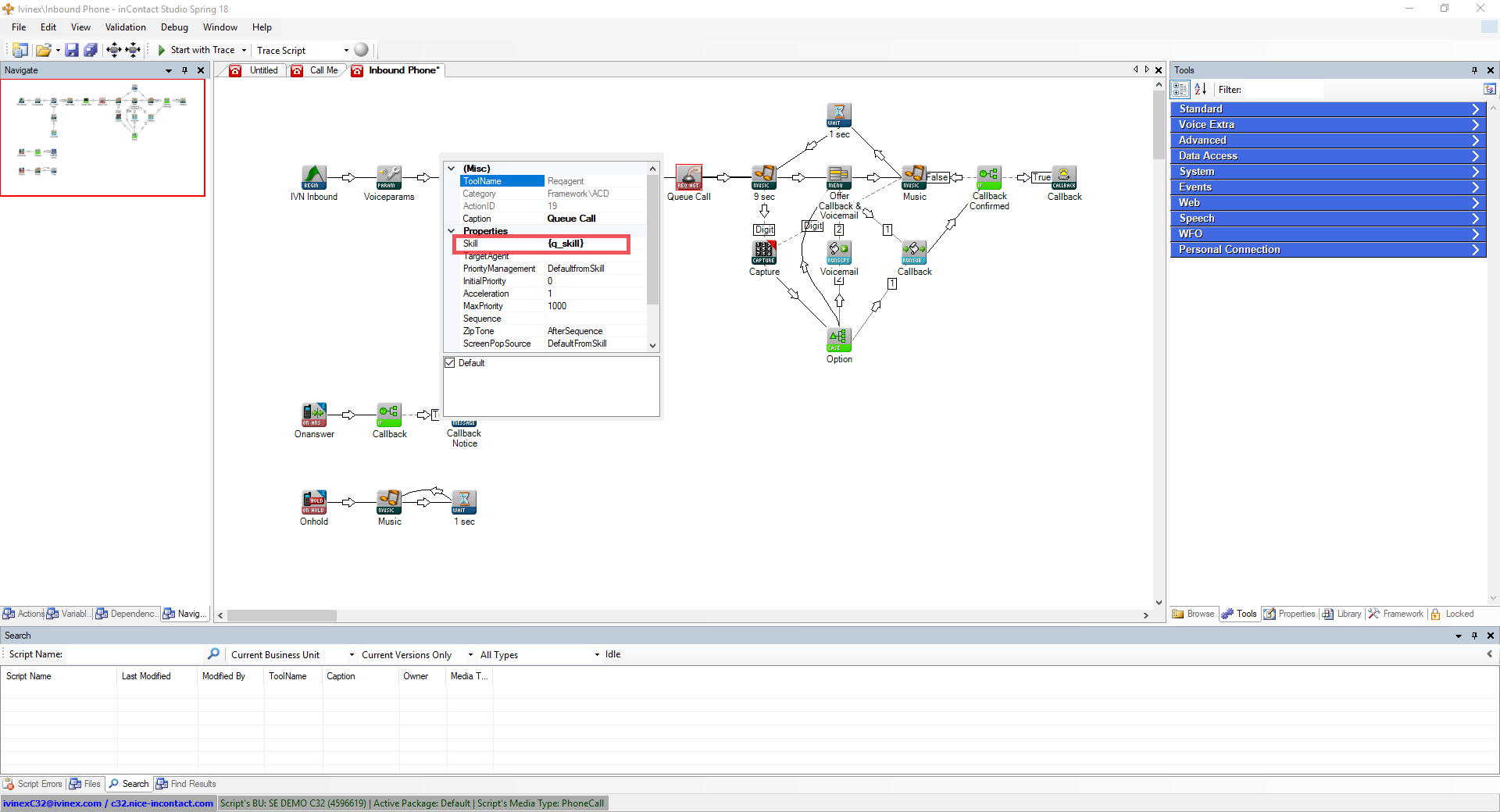Switch to the Script Errors tab

[32, 784]
